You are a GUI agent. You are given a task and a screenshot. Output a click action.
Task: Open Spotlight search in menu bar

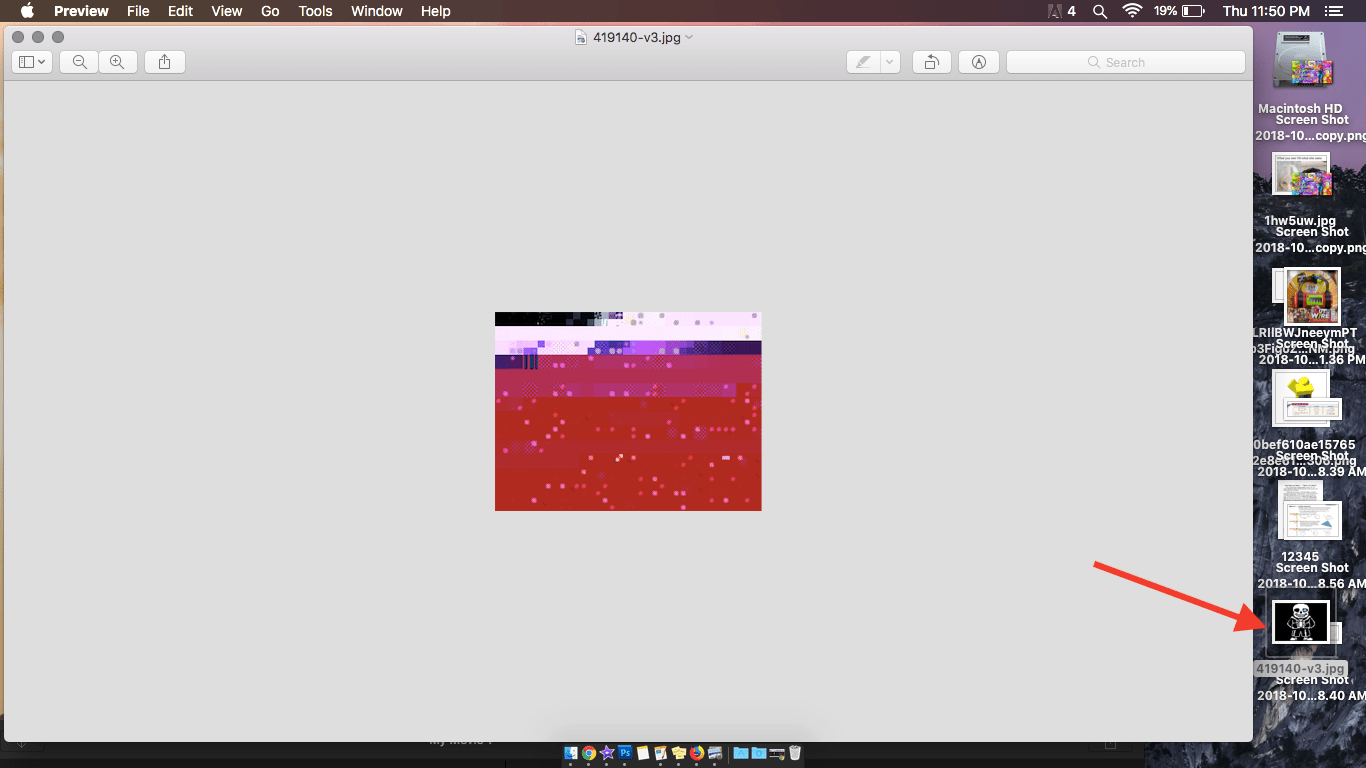click(1100, 11)
